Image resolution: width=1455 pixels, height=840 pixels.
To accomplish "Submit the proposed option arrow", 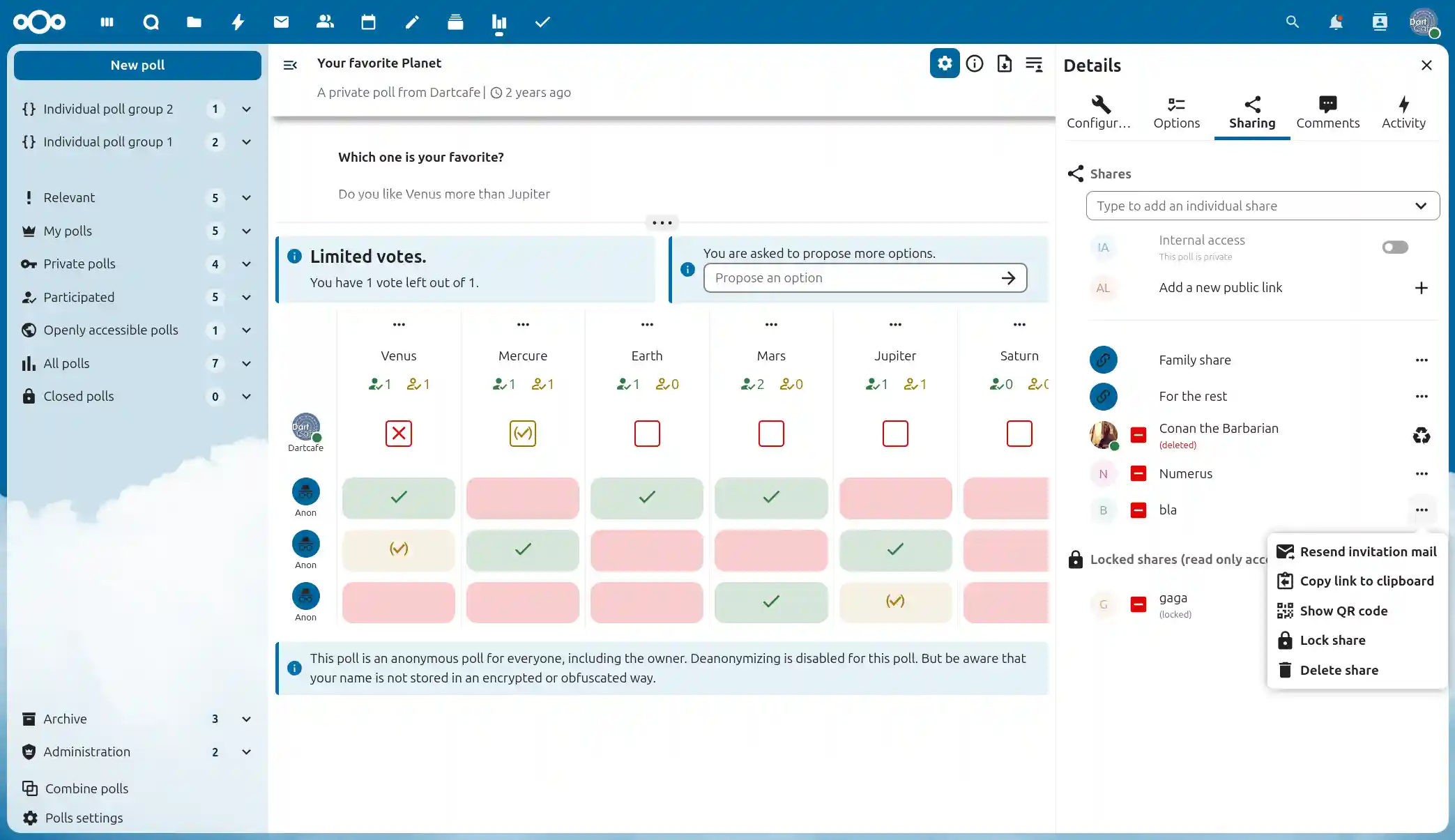I will tap(1008, 278).
